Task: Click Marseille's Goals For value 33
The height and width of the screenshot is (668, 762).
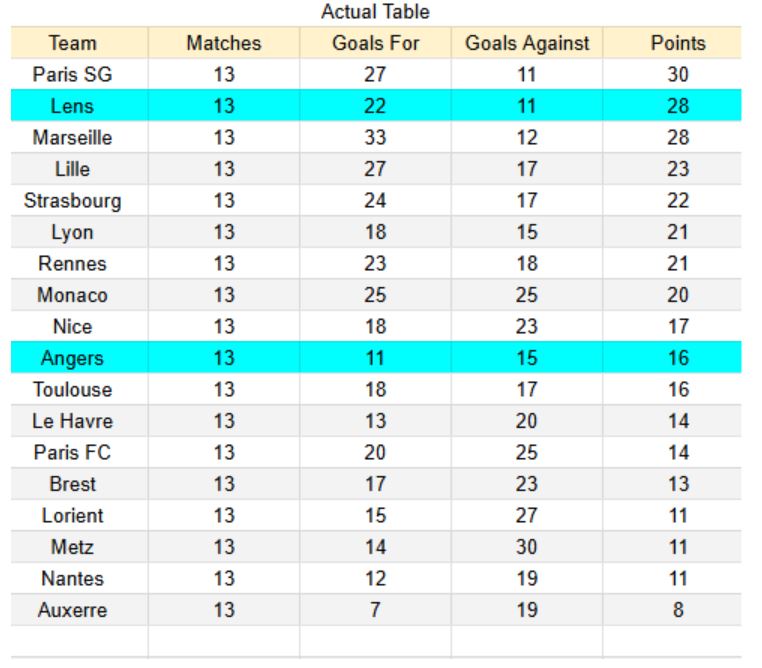Action: [x=375, y=137]
